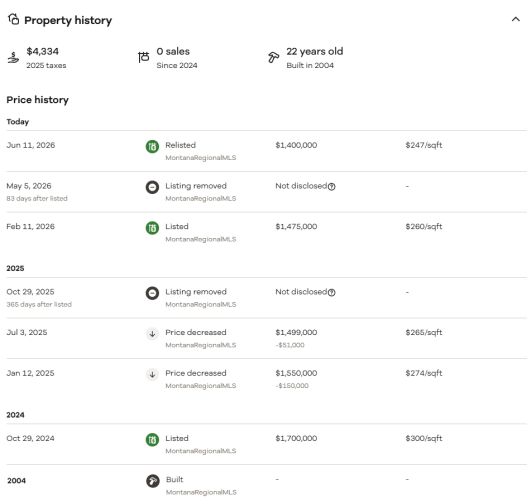Click MontanaRegionalMLS under Relisted
Viewport: 527px width, 500px height.
tap(201, 158)
